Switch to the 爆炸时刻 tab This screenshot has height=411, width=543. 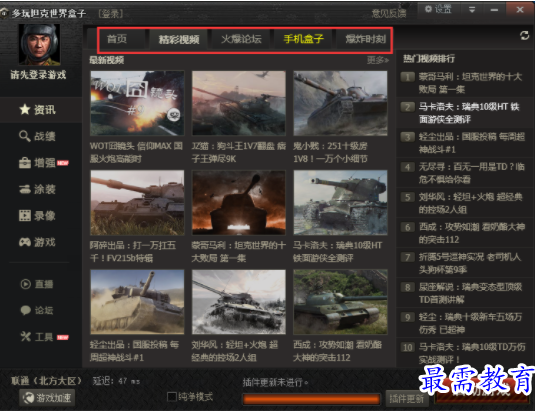[x=365, y=39]
